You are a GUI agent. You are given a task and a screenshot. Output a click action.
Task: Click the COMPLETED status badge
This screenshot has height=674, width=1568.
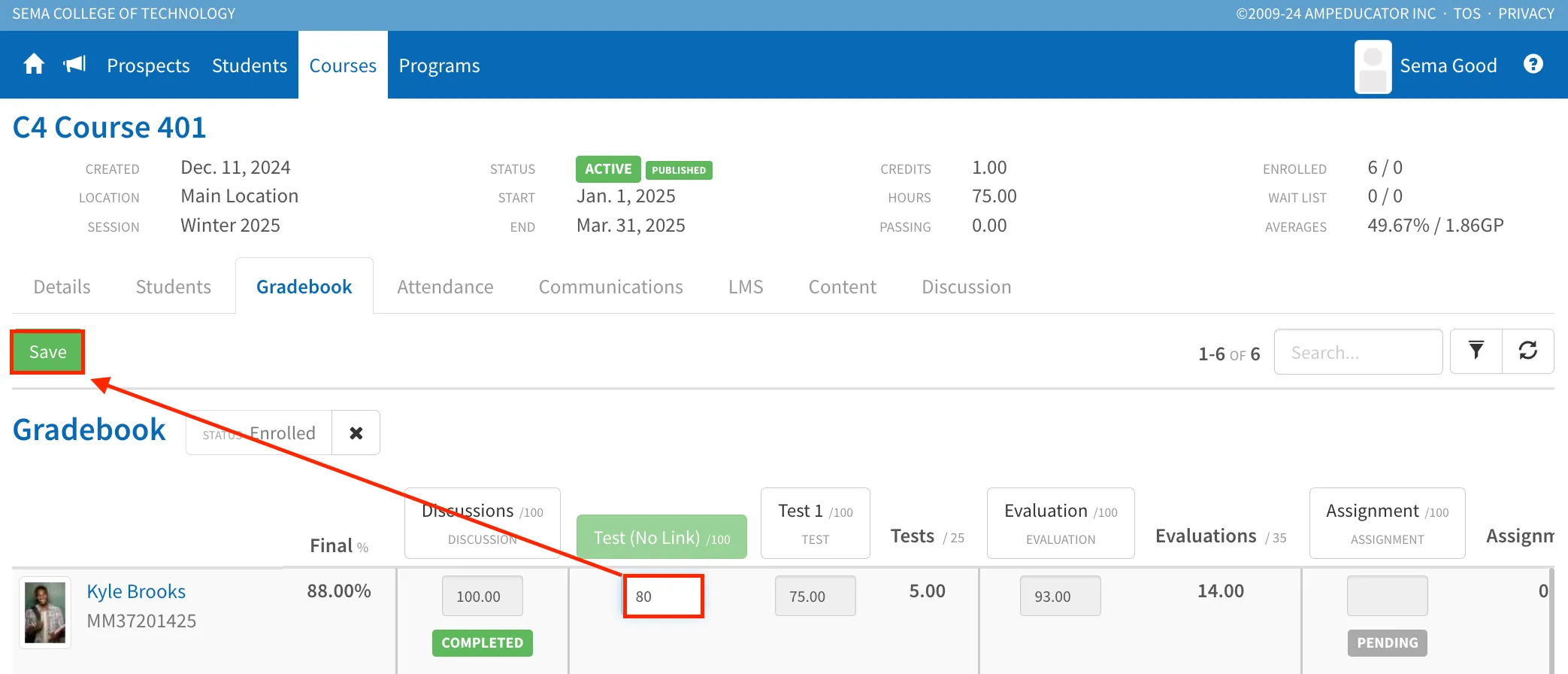[x=483, y=642]
